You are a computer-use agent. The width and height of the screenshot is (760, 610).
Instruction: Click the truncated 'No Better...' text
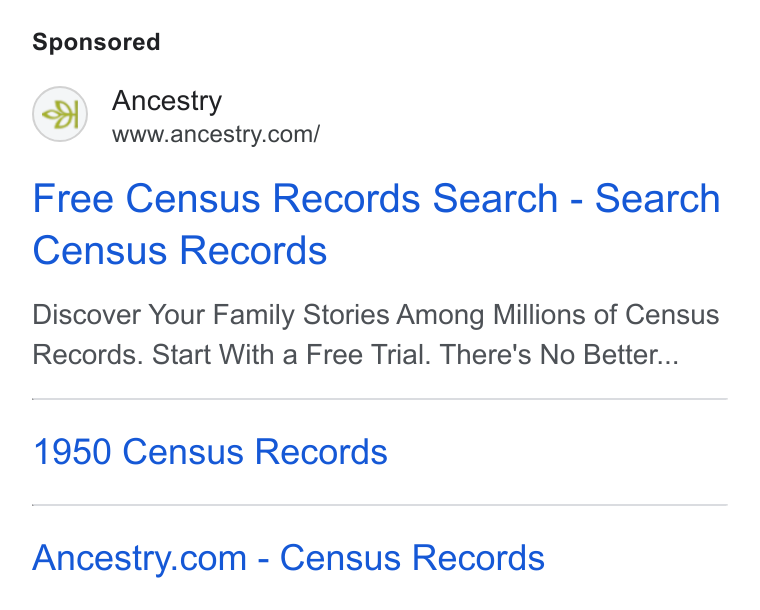click(609, 355)
